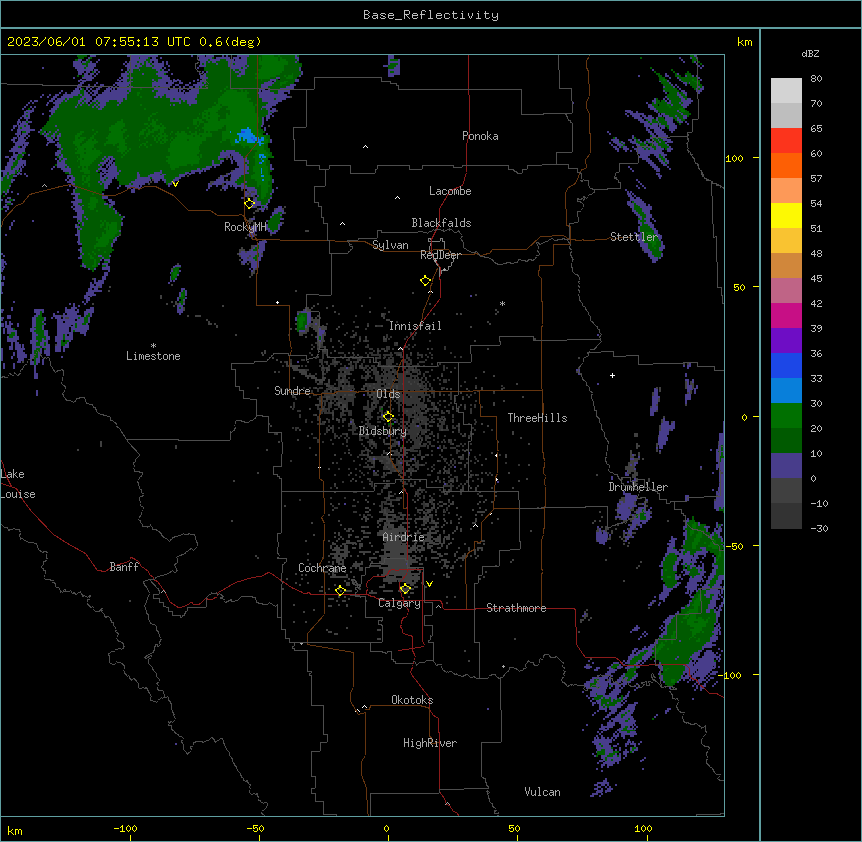The width and height of the screenshot is (862, 842).
Task: Select the dark orange 57-60 dBZ swatch
Action: pos(786,165)
